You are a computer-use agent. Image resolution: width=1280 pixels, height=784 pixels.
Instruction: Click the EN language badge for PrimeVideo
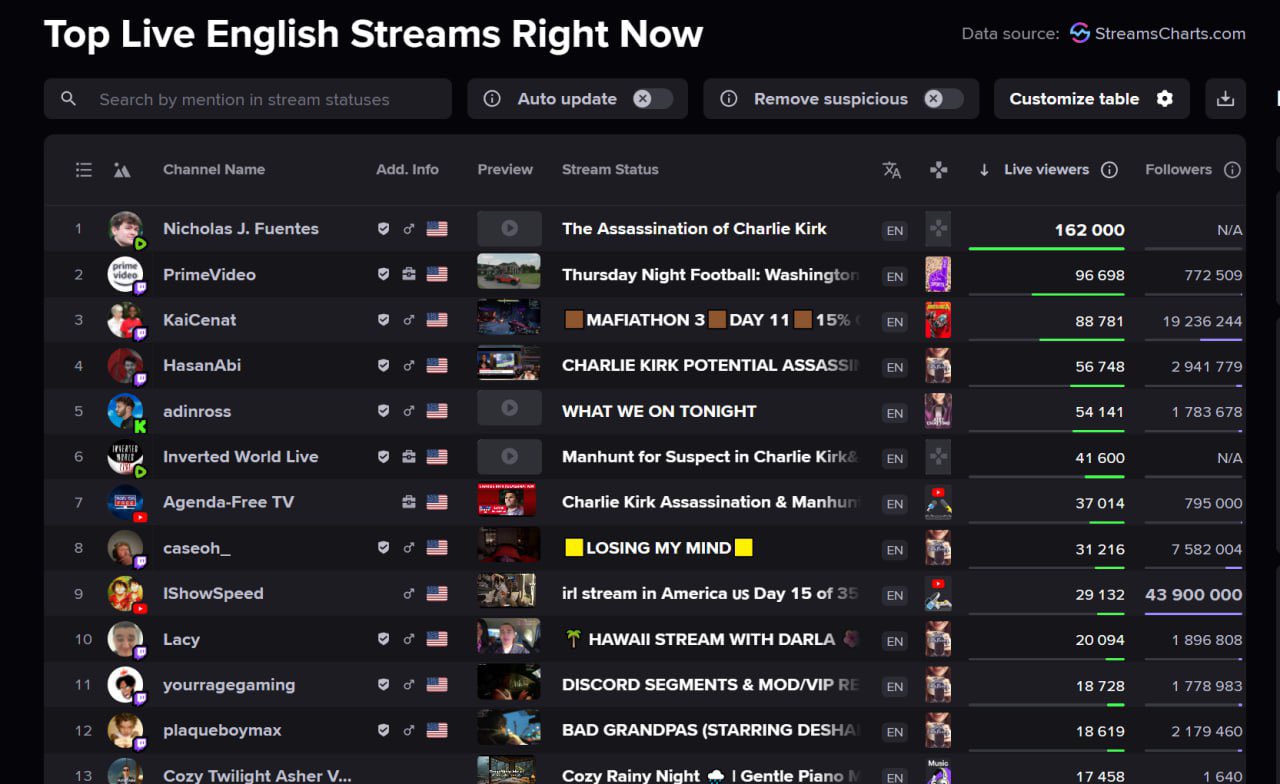coord(895,276)
